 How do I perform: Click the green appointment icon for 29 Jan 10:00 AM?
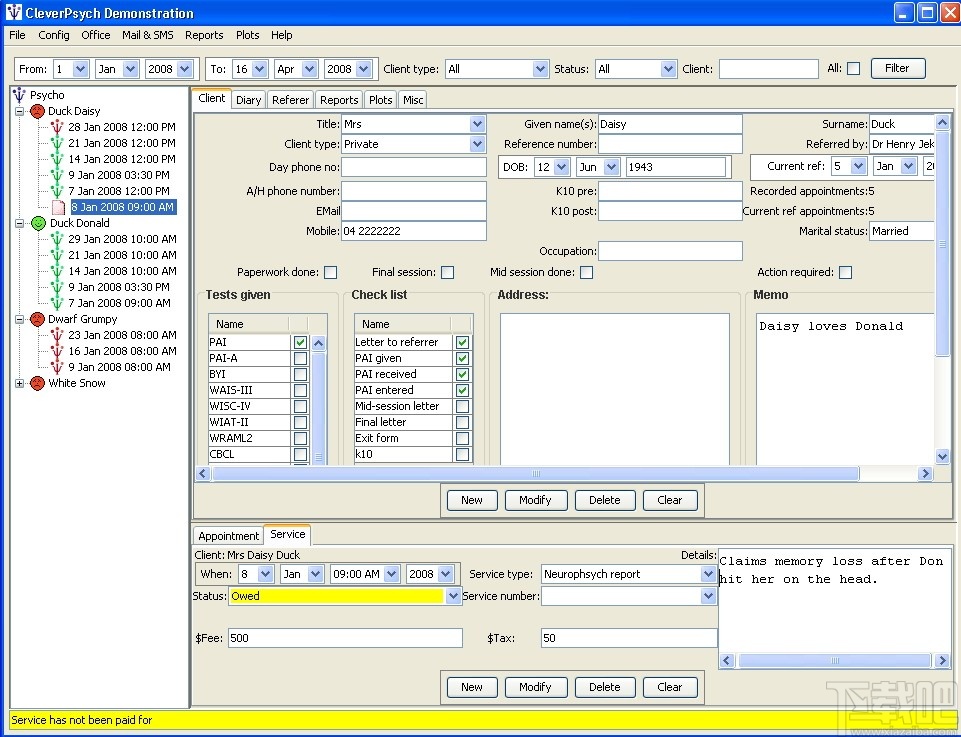[57, 239]
